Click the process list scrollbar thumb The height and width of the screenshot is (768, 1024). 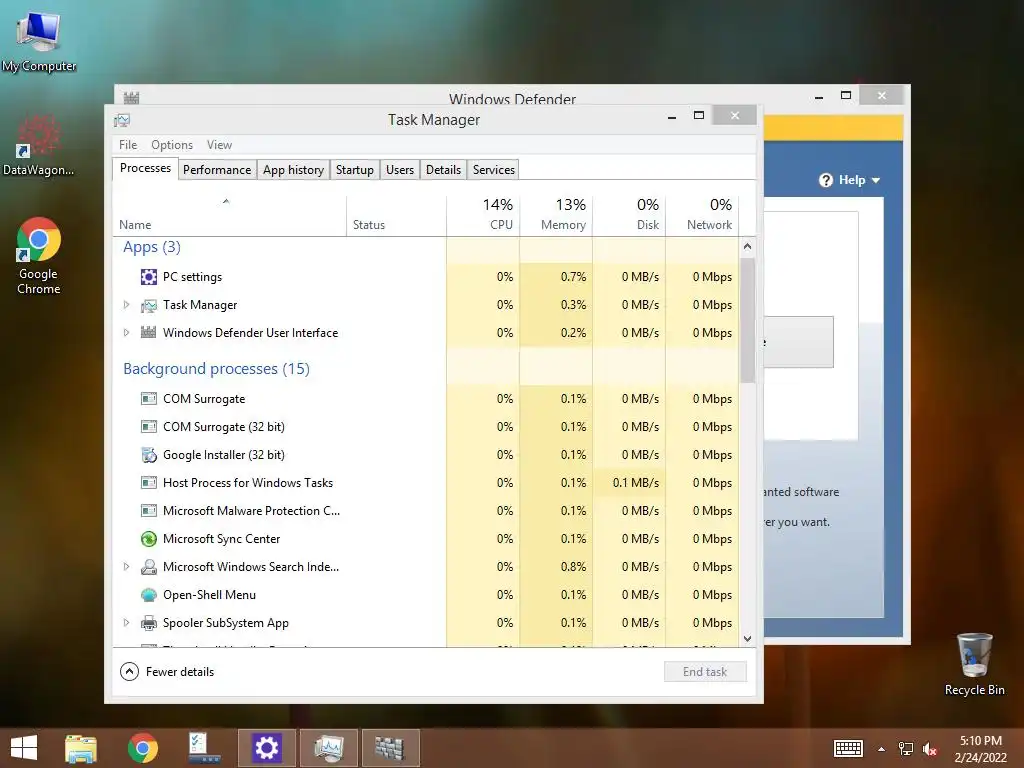pos(748,320)
